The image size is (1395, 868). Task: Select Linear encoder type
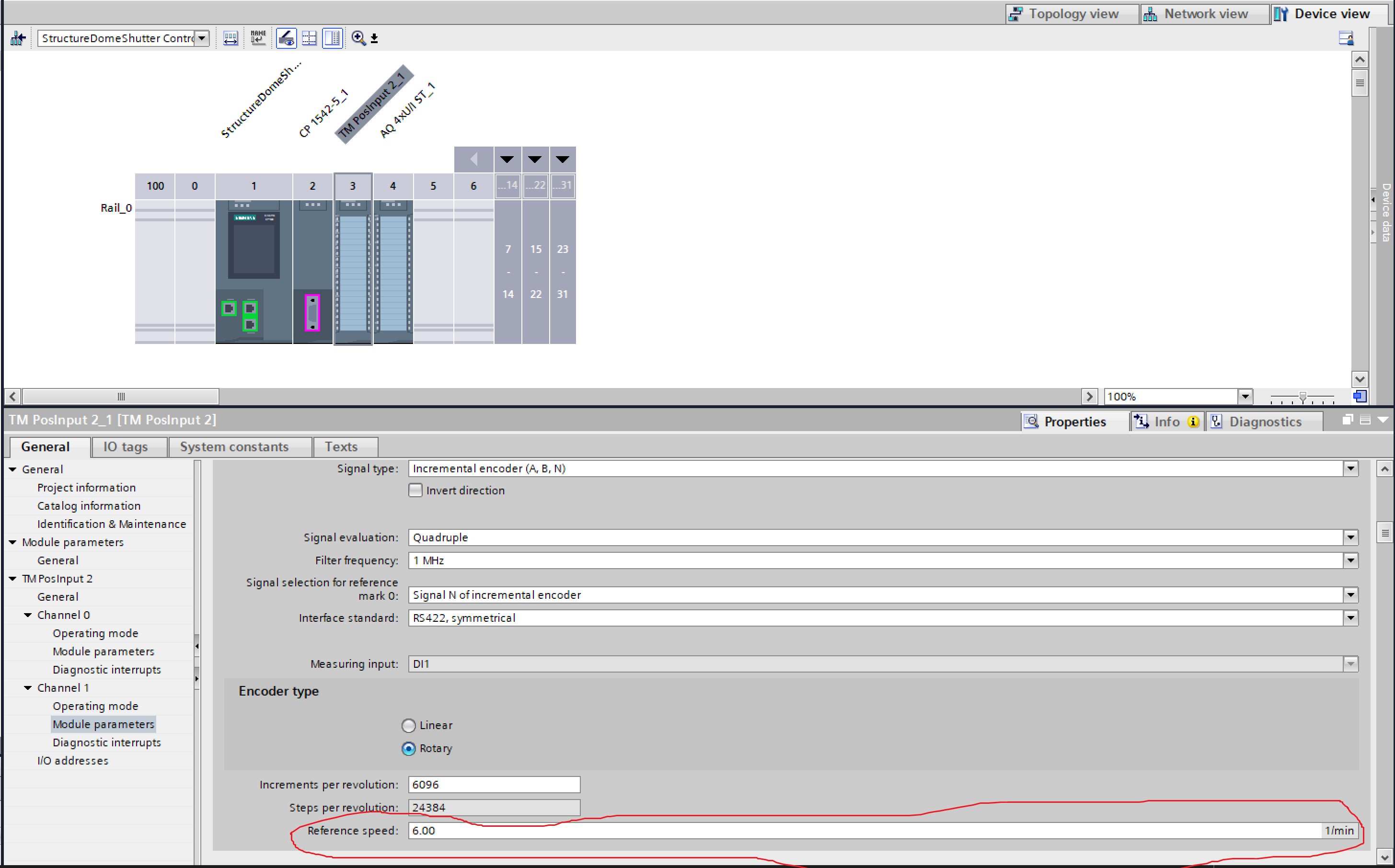pos(408,726)
